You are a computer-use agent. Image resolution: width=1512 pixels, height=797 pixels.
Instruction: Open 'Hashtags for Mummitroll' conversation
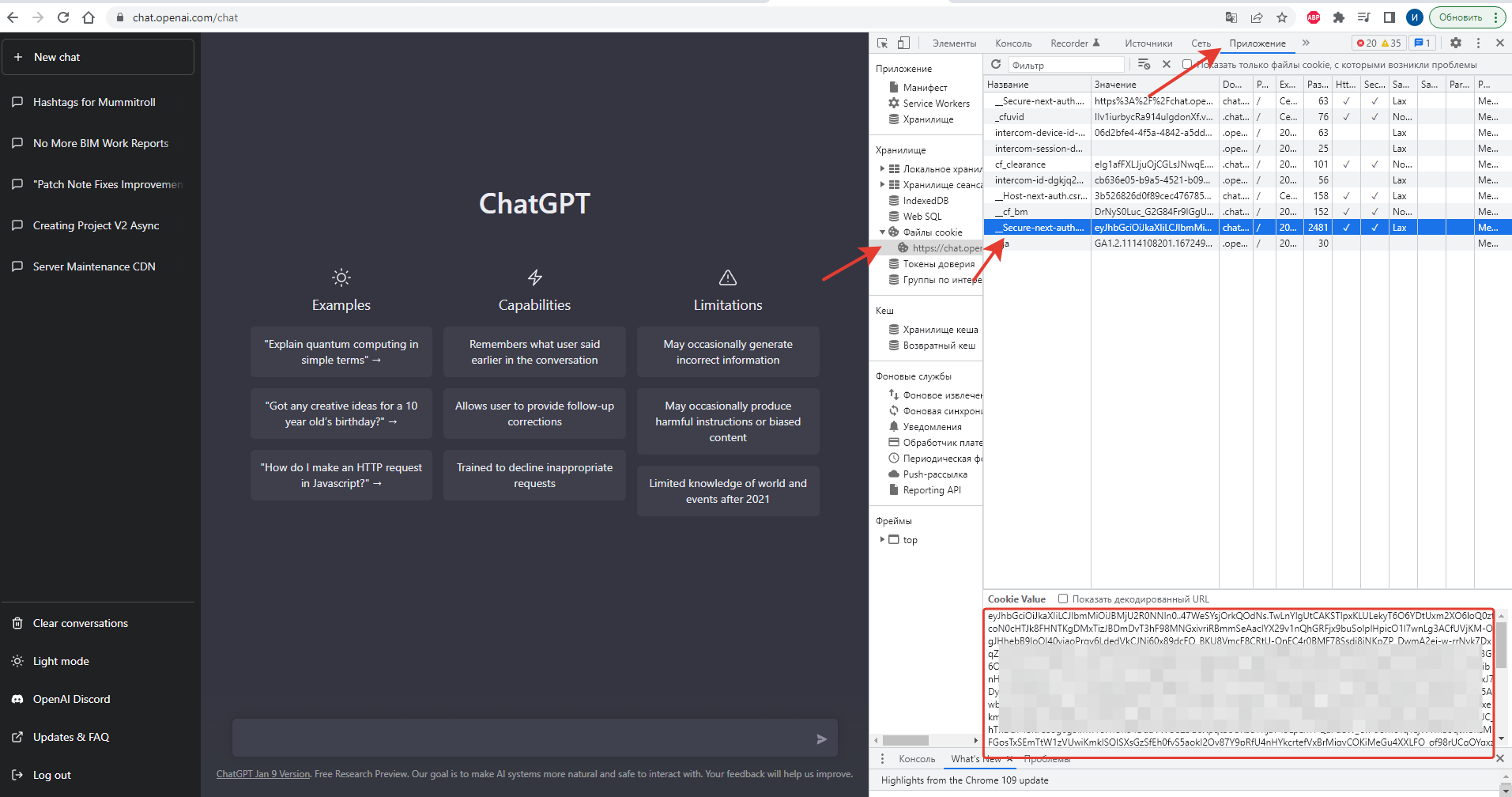coord(98,102)
